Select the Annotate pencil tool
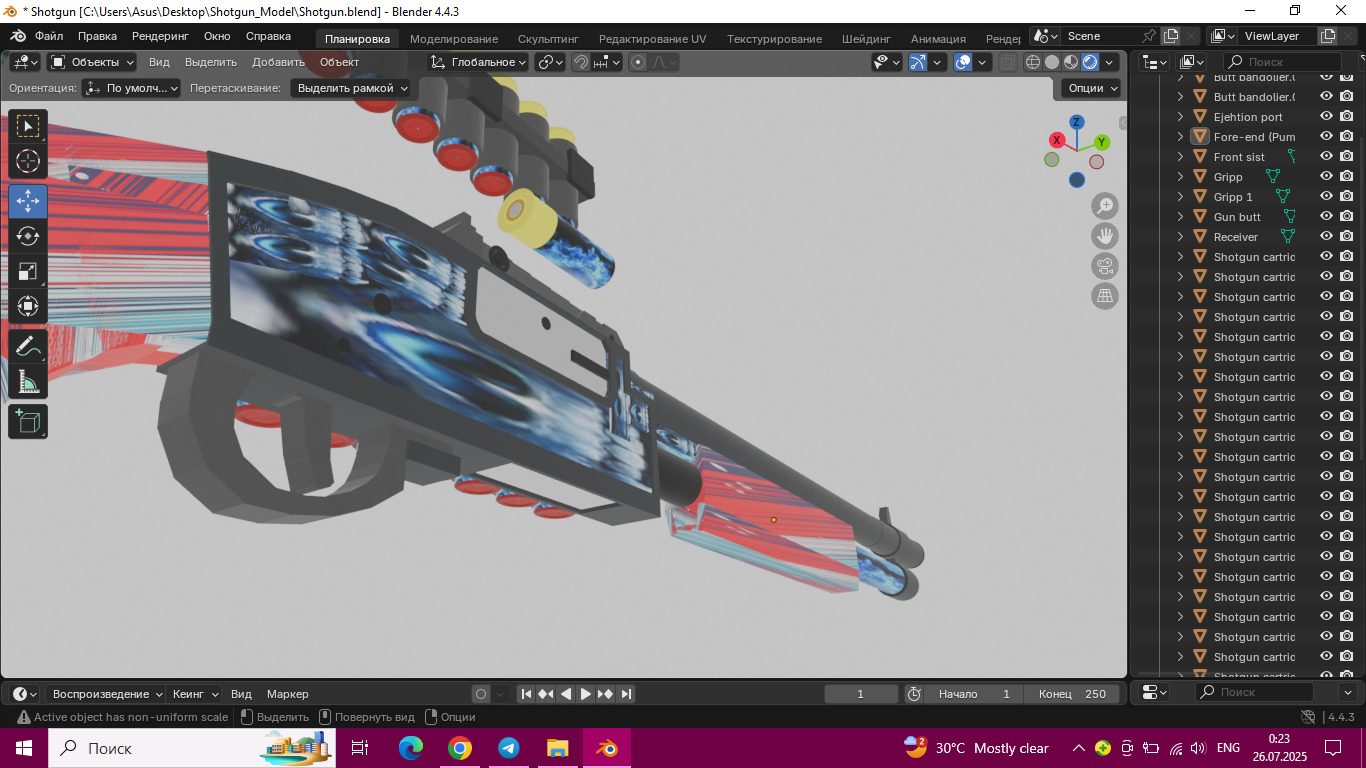 coord(28,347)
